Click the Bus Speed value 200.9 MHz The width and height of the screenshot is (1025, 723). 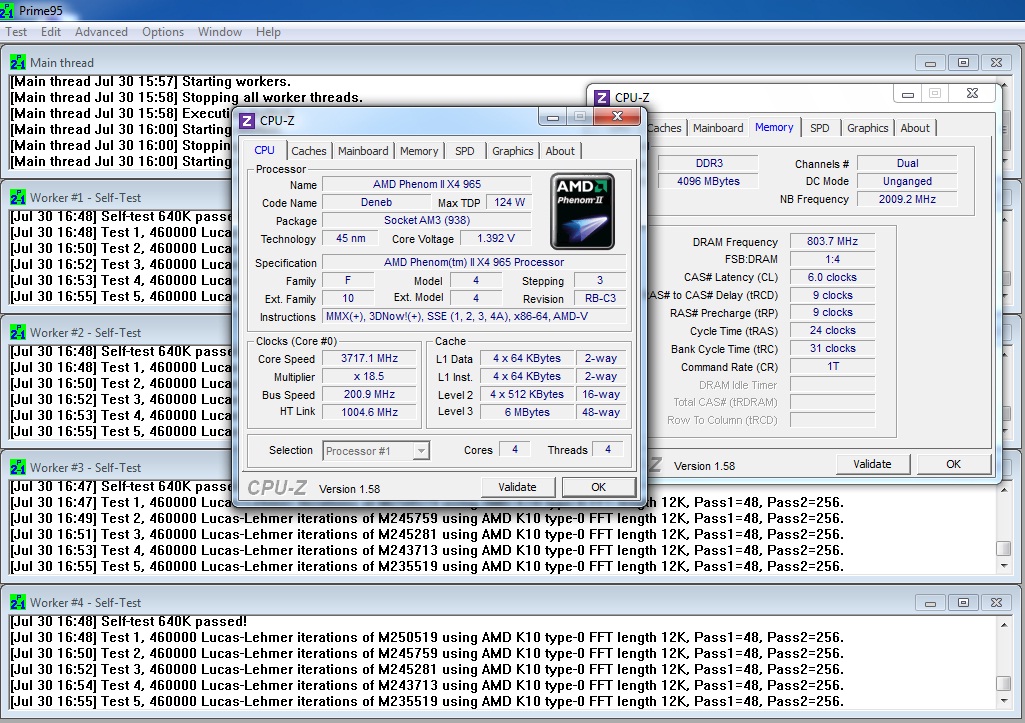[369, 394]
